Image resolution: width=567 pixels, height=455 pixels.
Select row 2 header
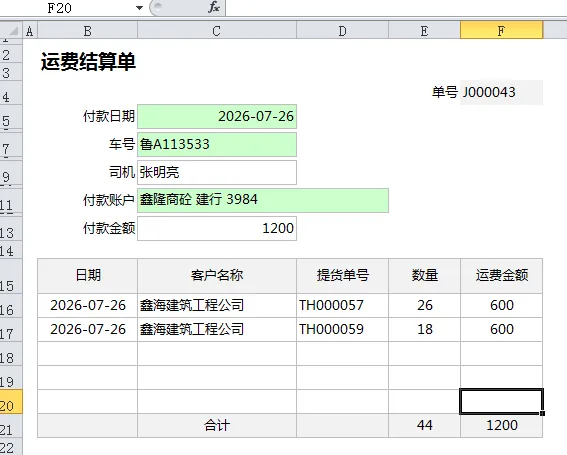(11, 55)
